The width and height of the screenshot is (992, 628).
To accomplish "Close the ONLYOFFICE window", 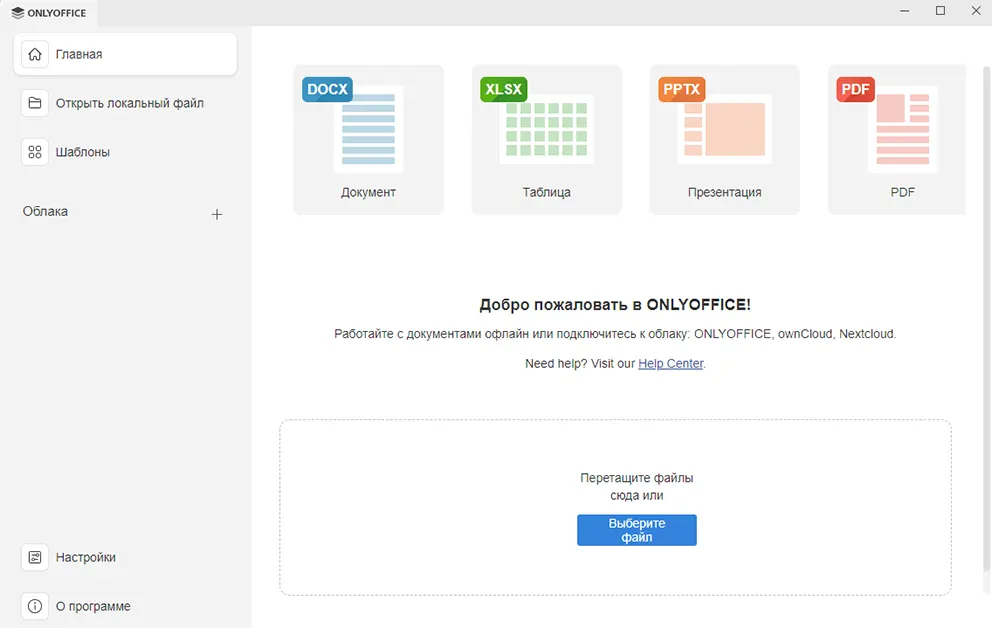I will [976, 11].
